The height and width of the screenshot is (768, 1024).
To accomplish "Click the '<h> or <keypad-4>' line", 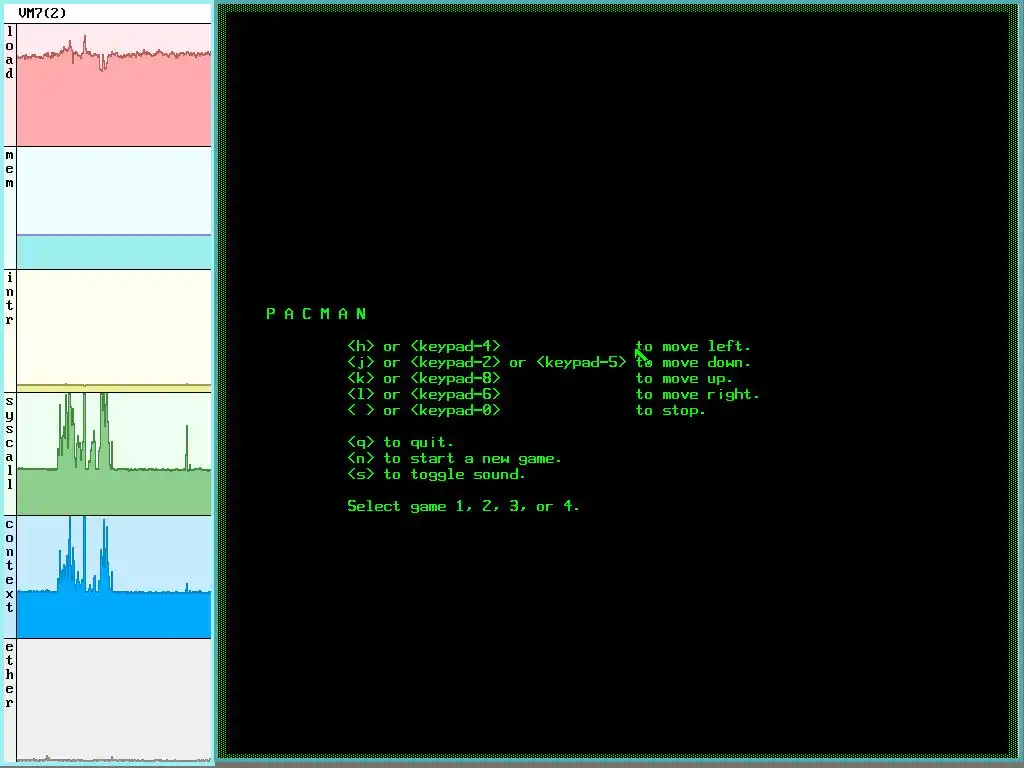I will point(424,346).
